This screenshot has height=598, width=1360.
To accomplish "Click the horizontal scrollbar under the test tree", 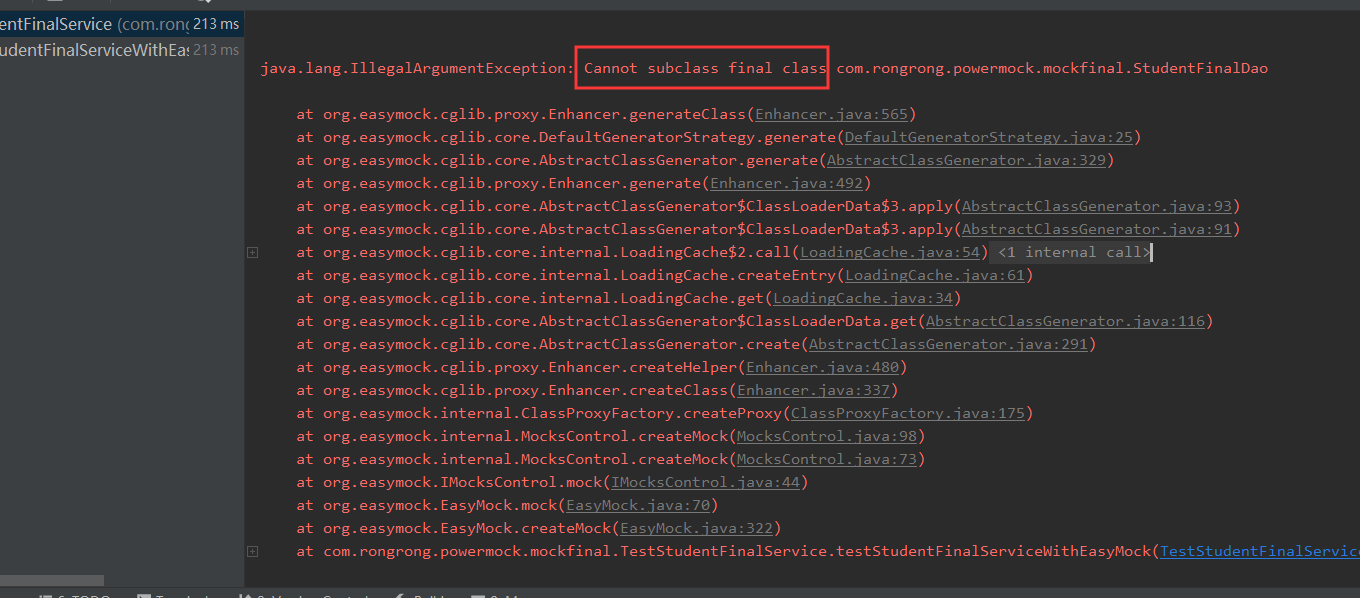I will click(52, 580).
